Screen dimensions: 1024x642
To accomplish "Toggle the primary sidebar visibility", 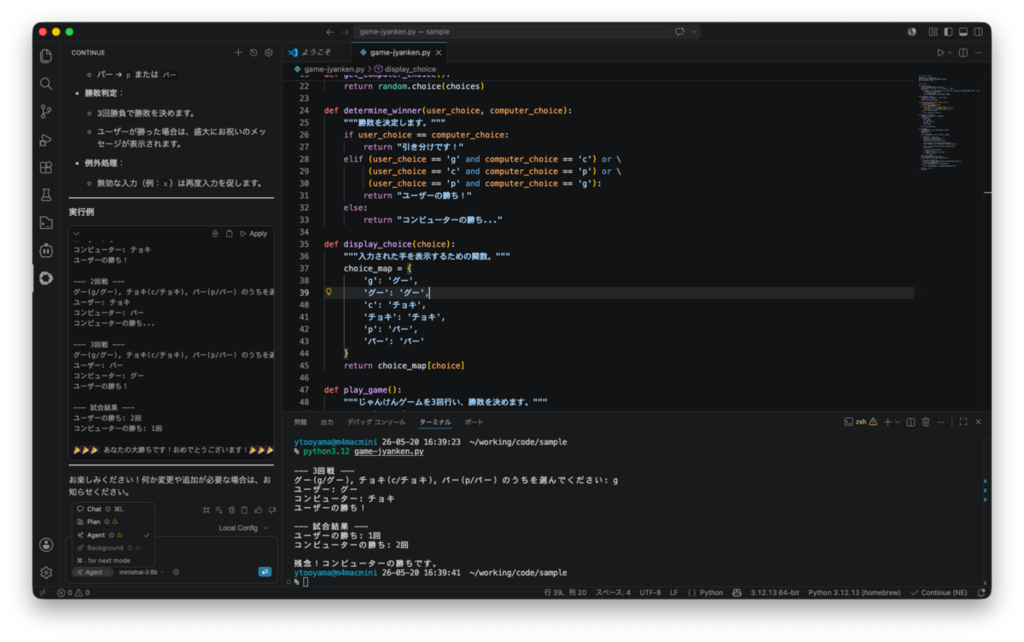I will pyautogui.click(x=948, y=31).
